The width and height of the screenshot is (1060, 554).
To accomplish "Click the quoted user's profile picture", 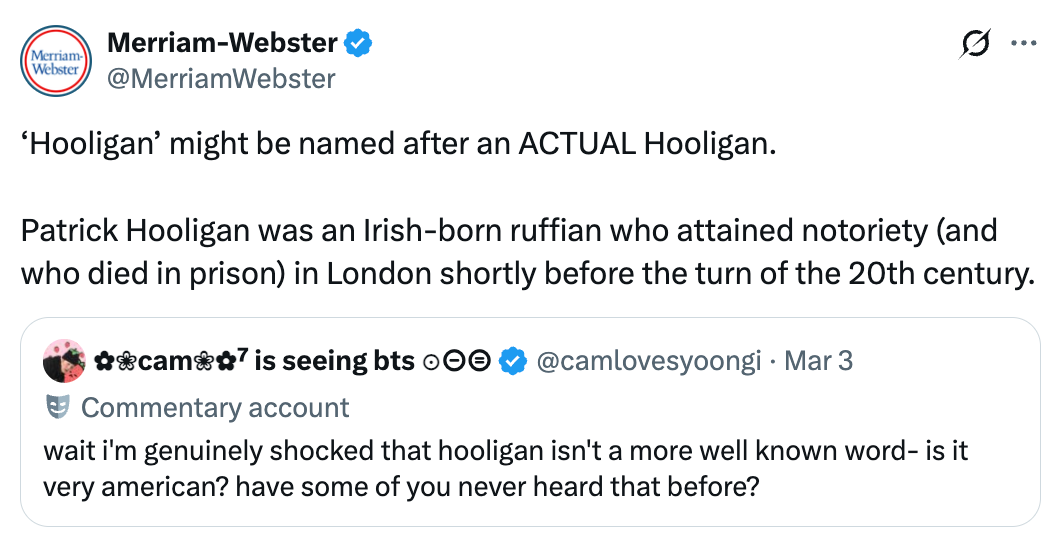I will pyautogui.click(x=62, y=360).
